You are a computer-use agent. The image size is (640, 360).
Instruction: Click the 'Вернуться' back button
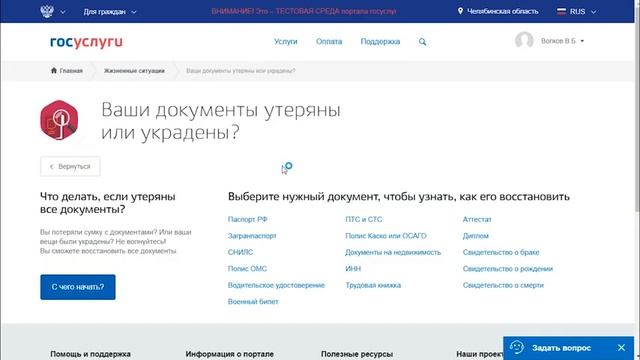(70, 167)
